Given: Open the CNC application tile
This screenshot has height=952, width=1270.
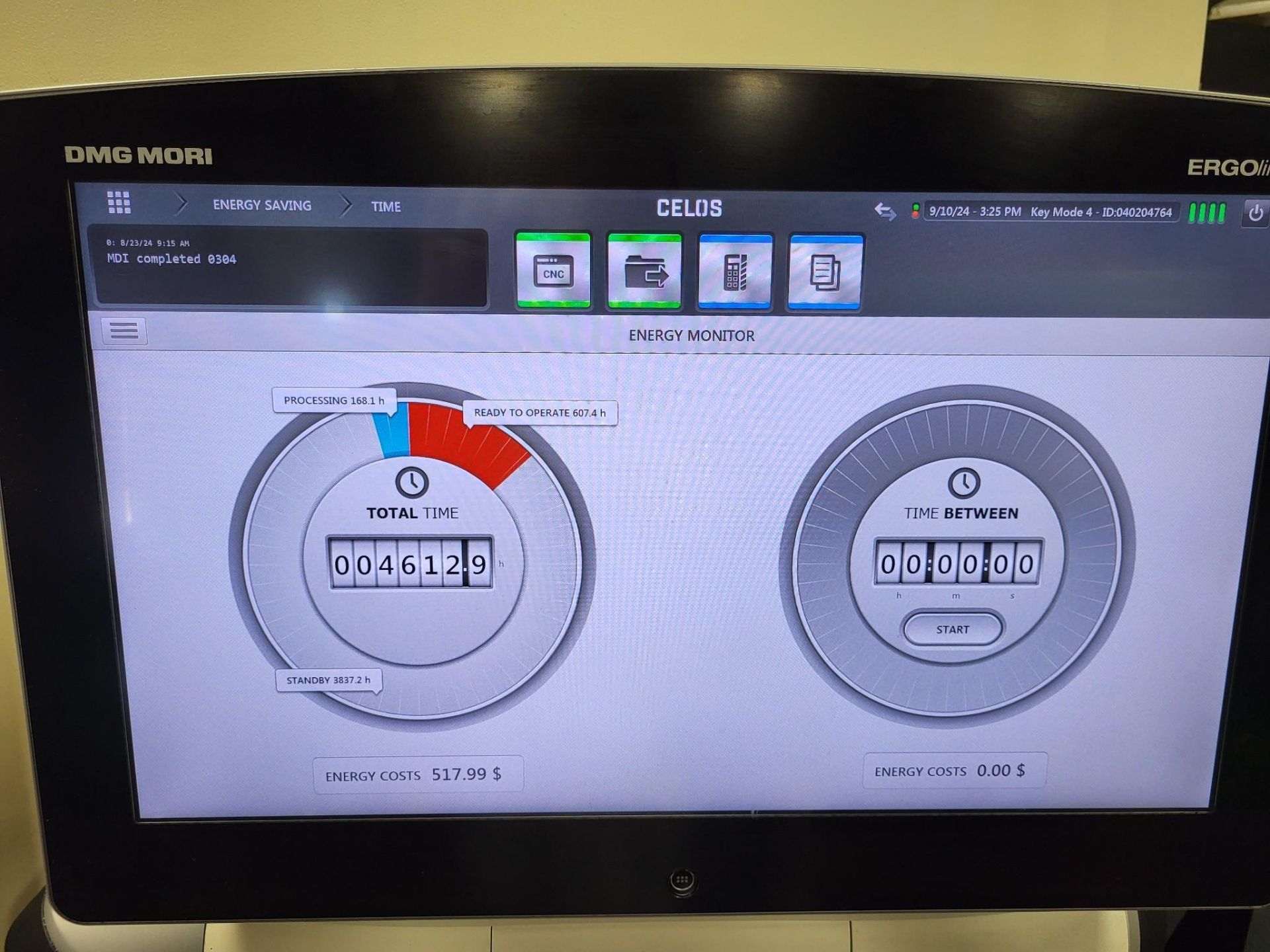Looking at the screenshot, I should tap(553, 270).
